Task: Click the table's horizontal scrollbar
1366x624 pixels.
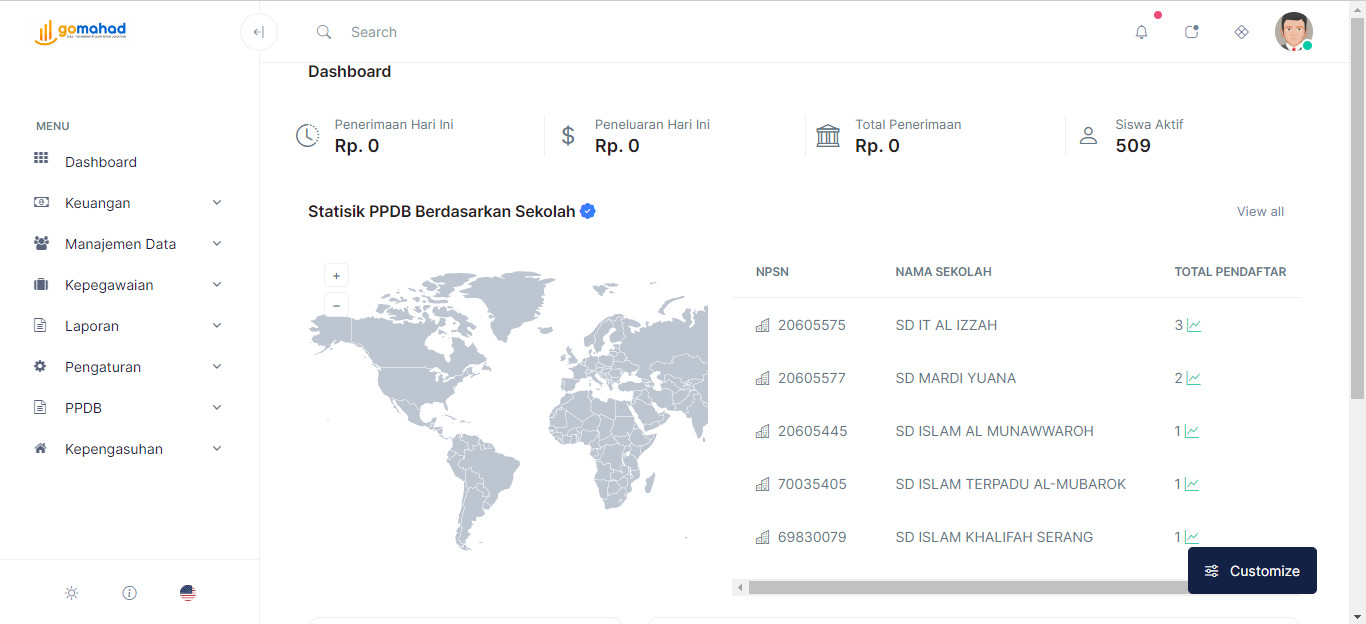Action: pyautogui.click(x=960, y=588)
